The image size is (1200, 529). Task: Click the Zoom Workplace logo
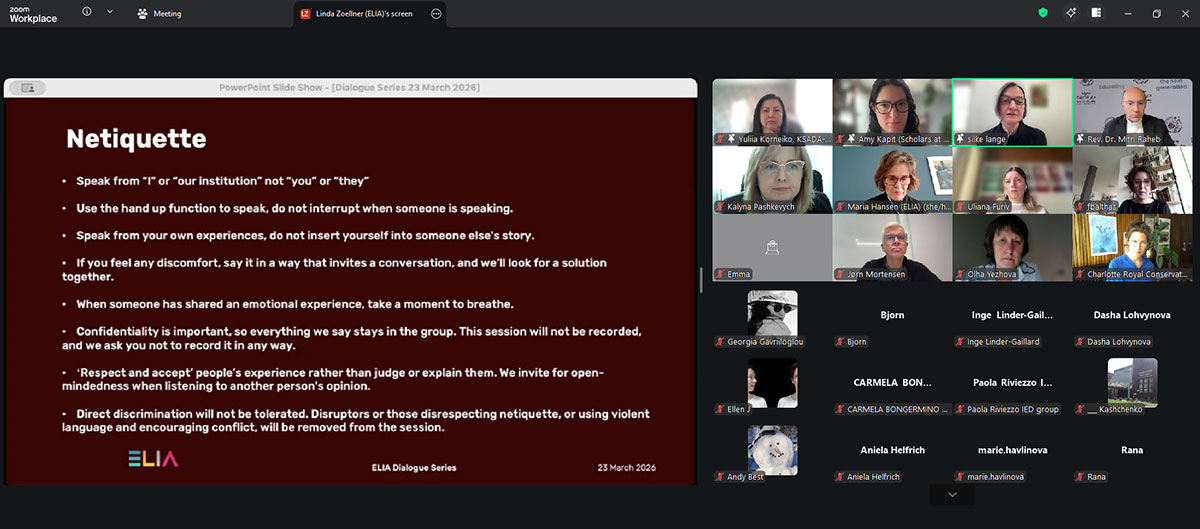[33, 13]
